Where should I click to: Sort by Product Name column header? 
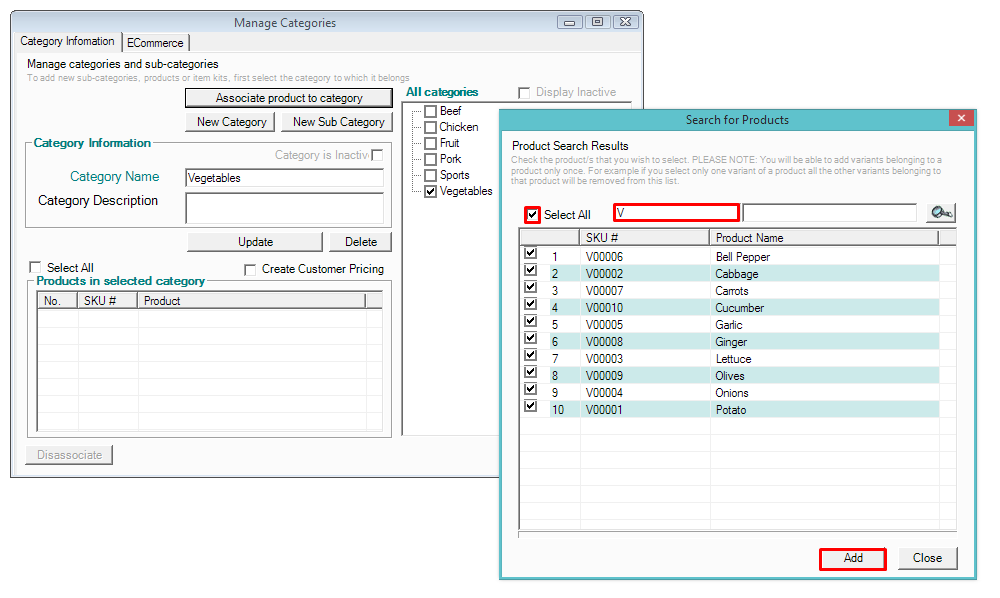point(824,238)
